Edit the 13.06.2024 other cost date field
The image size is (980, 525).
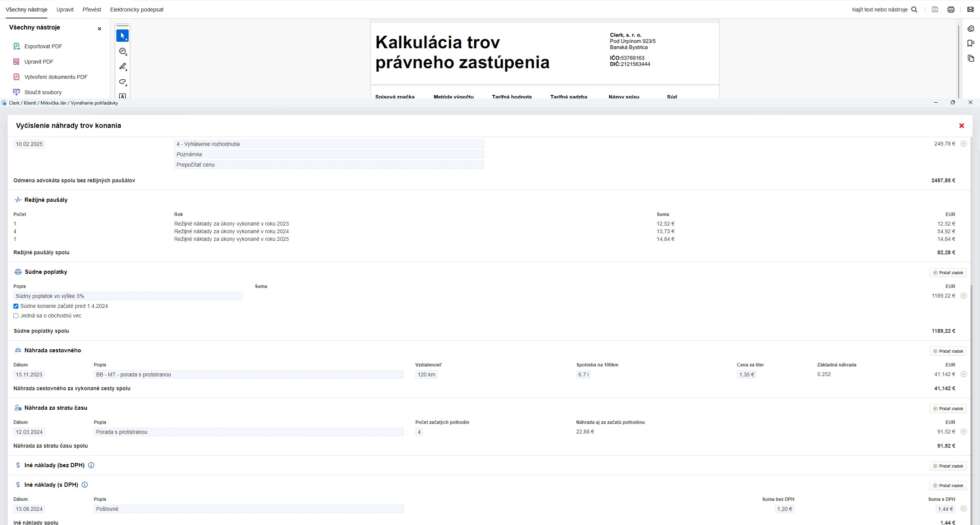point(29,509)
